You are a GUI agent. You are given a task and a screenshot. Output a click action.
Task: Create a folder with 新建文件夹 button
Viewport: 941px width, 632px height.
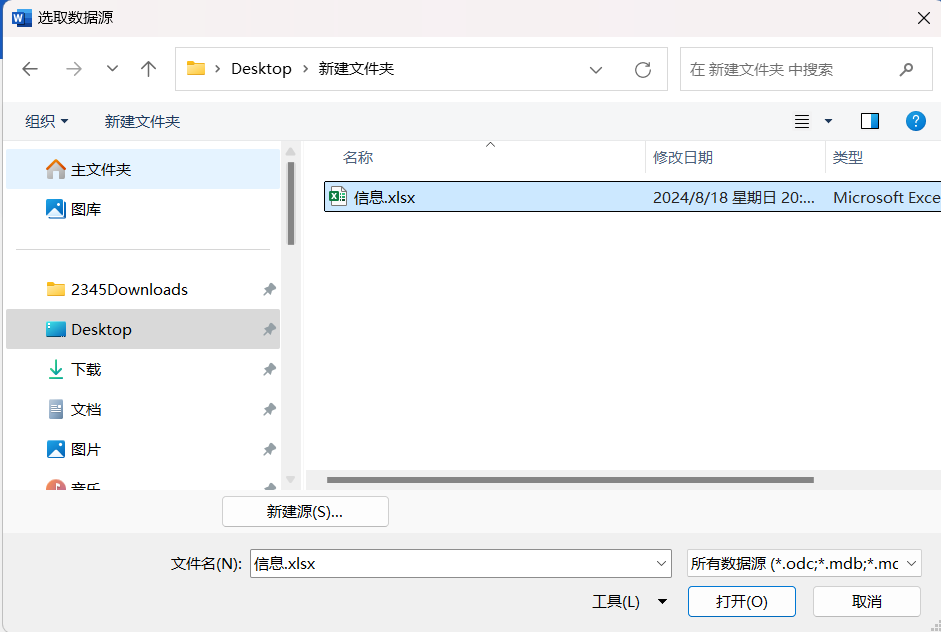click(x=142, y=121)
